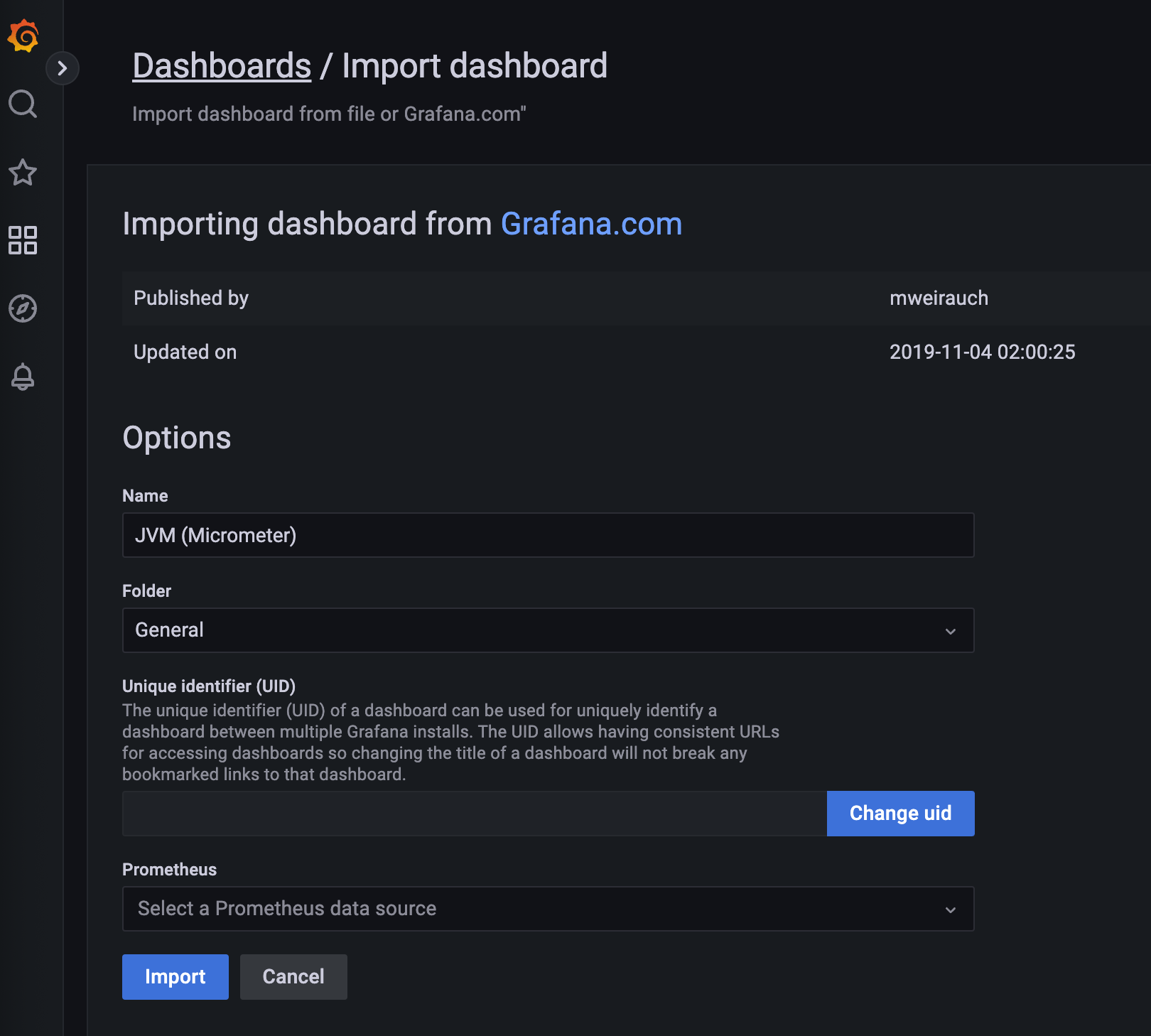Open the Grafana.com link
Viewport: 1151px width, 1036px height.
591,224
